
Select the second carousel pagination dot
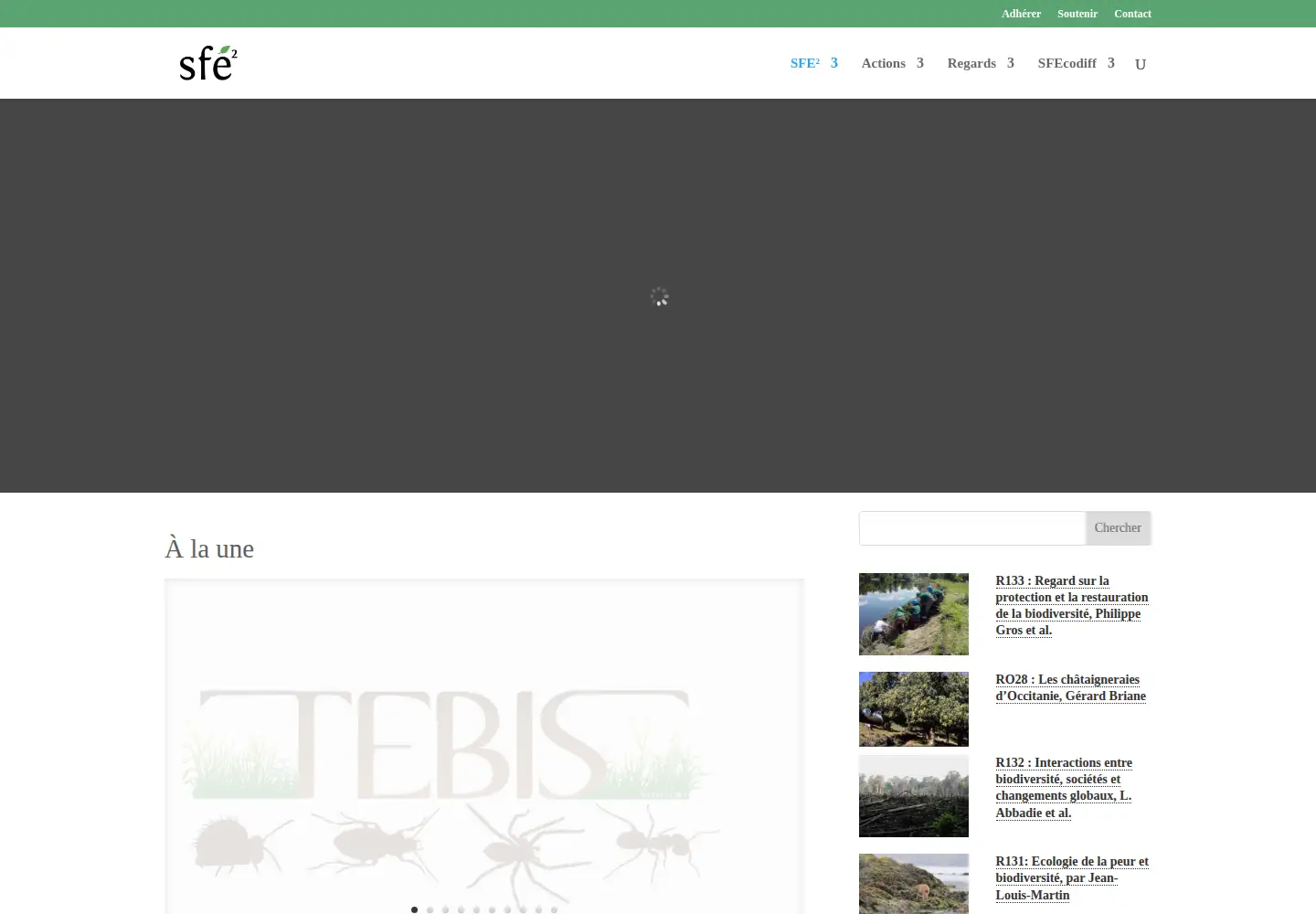tap(430, 909)
